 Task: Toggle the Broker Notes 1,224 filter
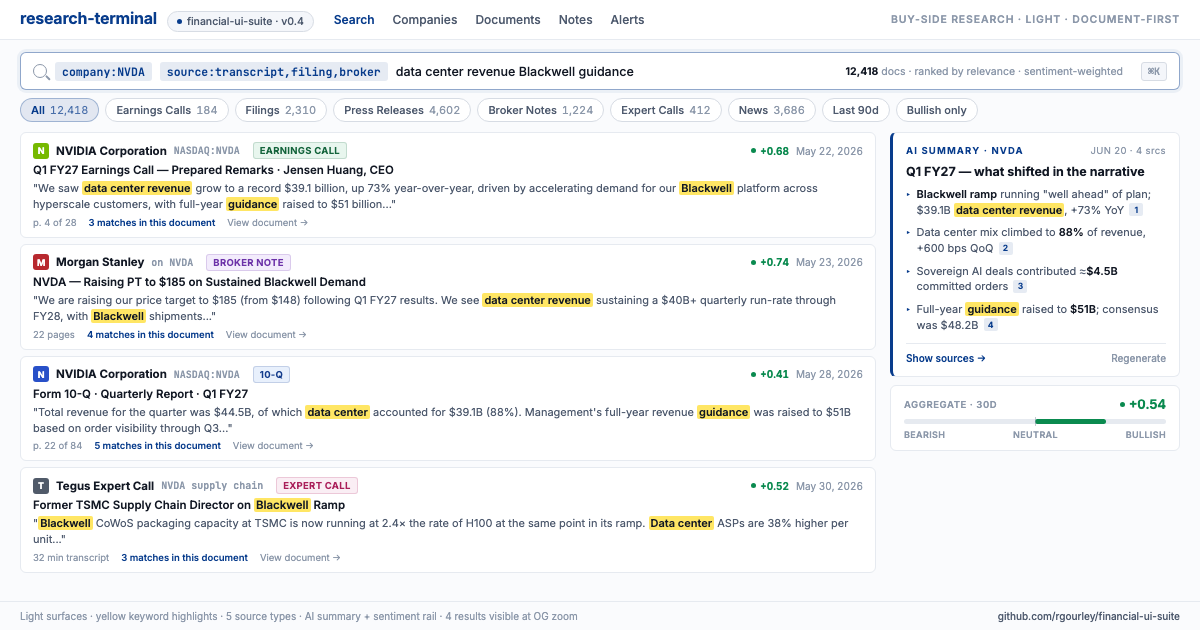point(541,110)
